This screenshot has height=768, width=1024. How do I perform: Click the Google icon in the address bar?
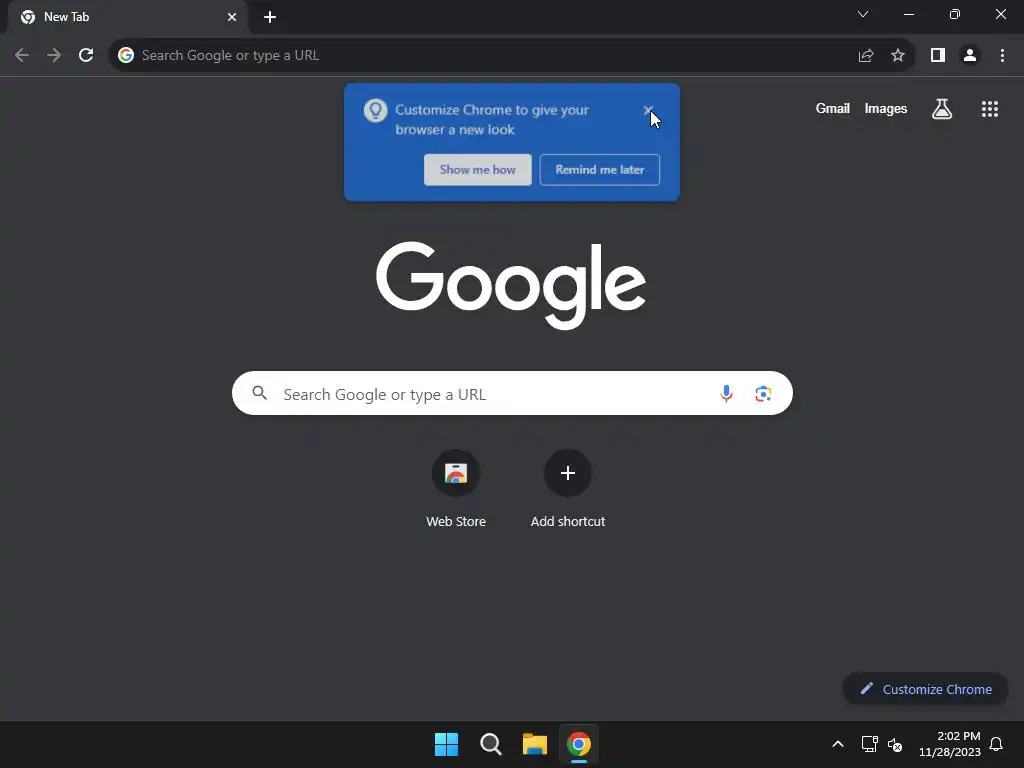[x=126, y=56]
